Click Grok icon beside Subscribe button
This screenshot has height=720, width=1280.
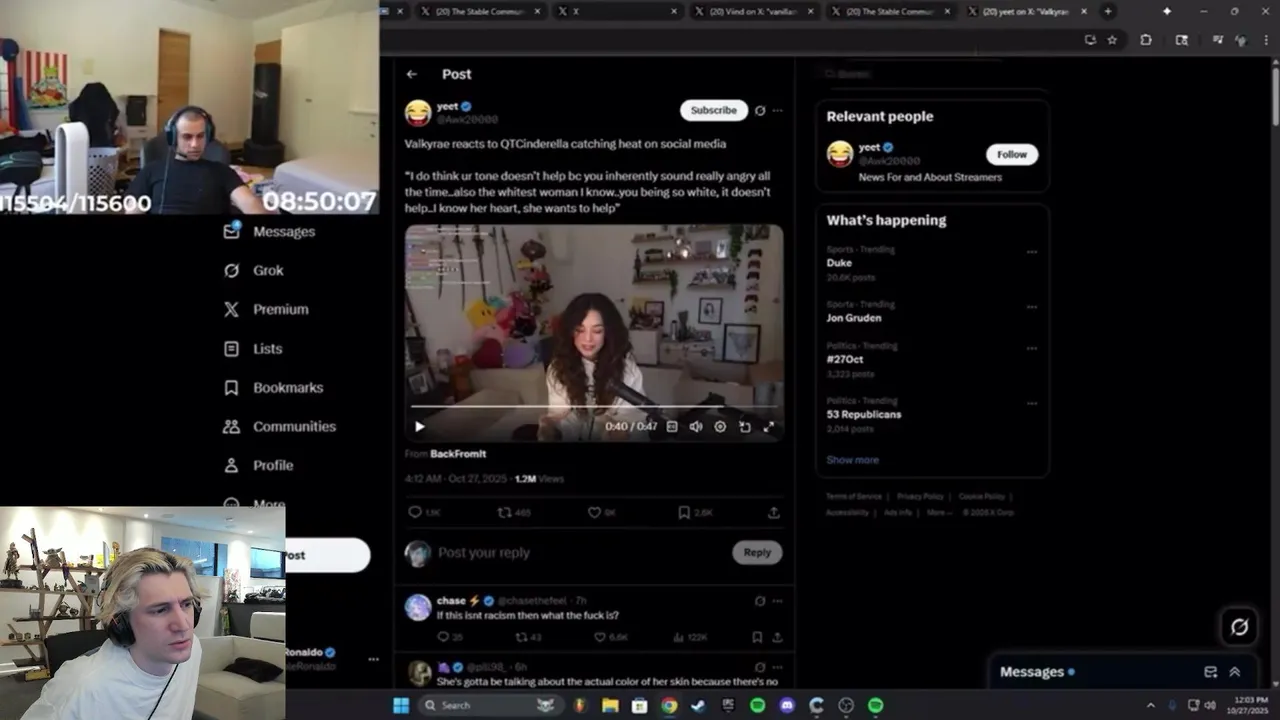[760, 111]
